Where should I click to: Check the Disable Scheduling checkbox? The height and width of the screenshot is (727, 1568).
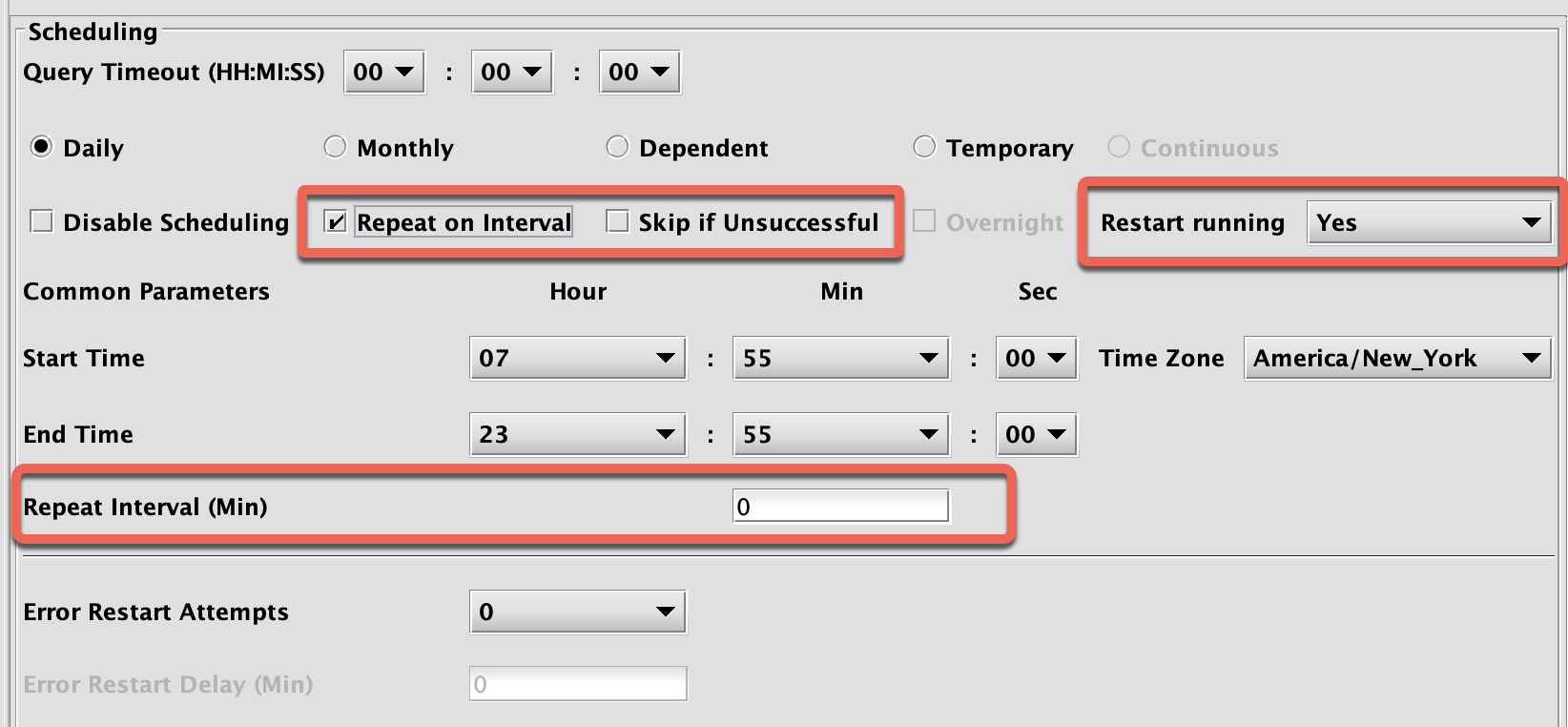(42, 222)
